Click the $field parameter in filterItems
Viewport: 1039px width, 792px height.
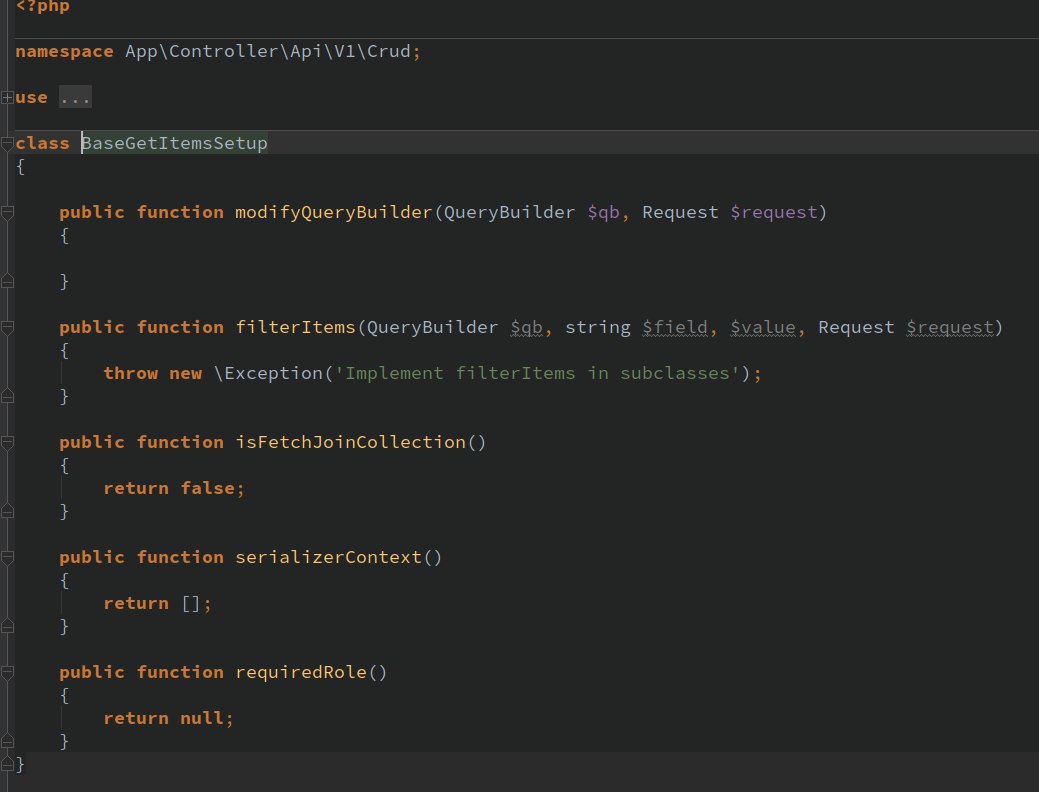(x=675, y=327)
